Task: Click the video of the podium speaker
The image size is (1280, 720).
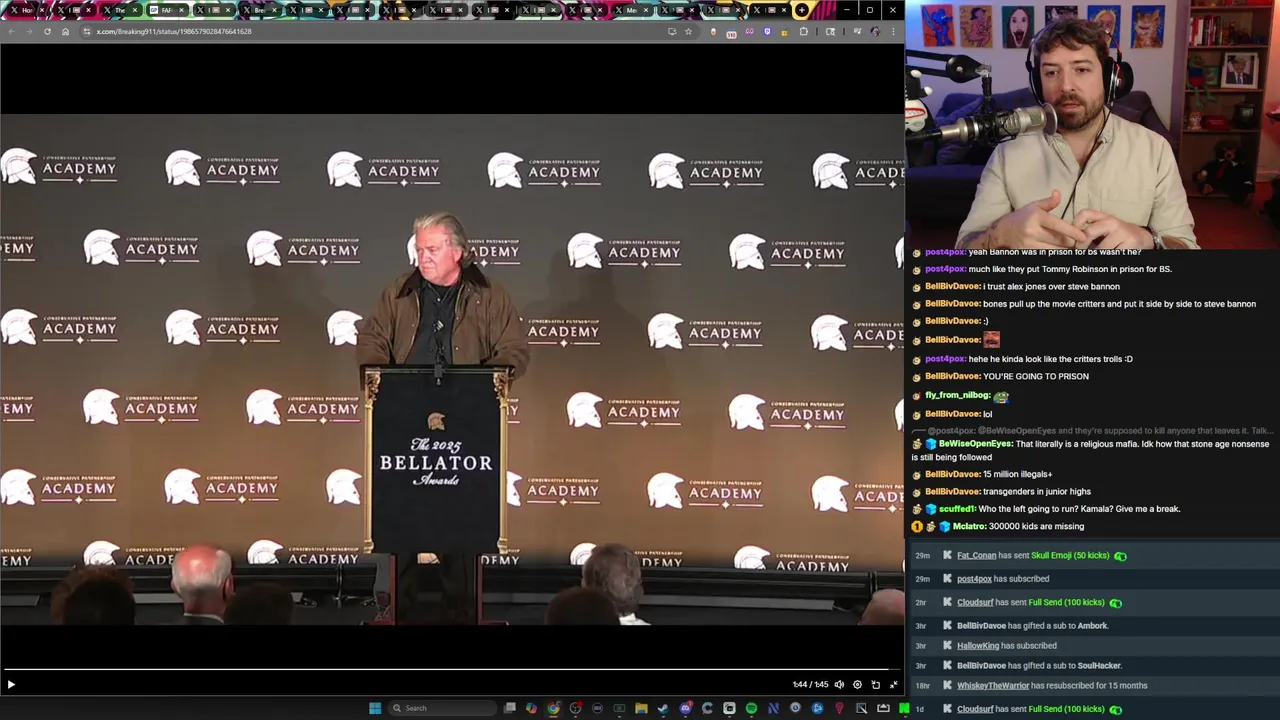Action: [x=452, y=370]
